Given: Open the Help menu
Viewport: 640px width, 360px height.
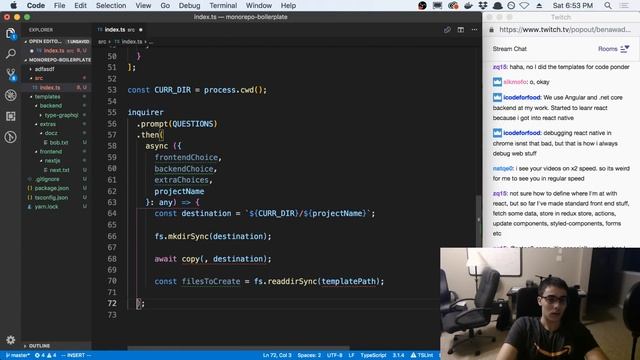Looking at the screenshot, I should (288, 5).
